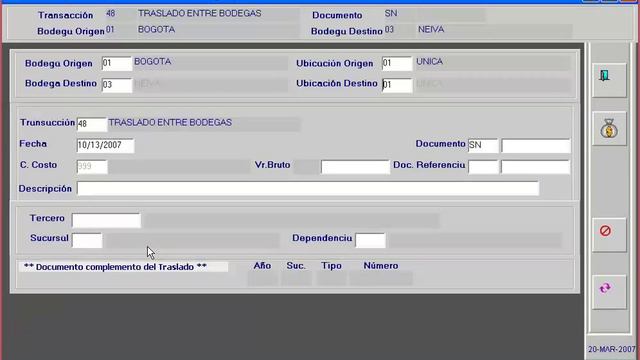Click TRASLADO ENTRE BODEGAS beside Transacción field

tap(170, 122)
